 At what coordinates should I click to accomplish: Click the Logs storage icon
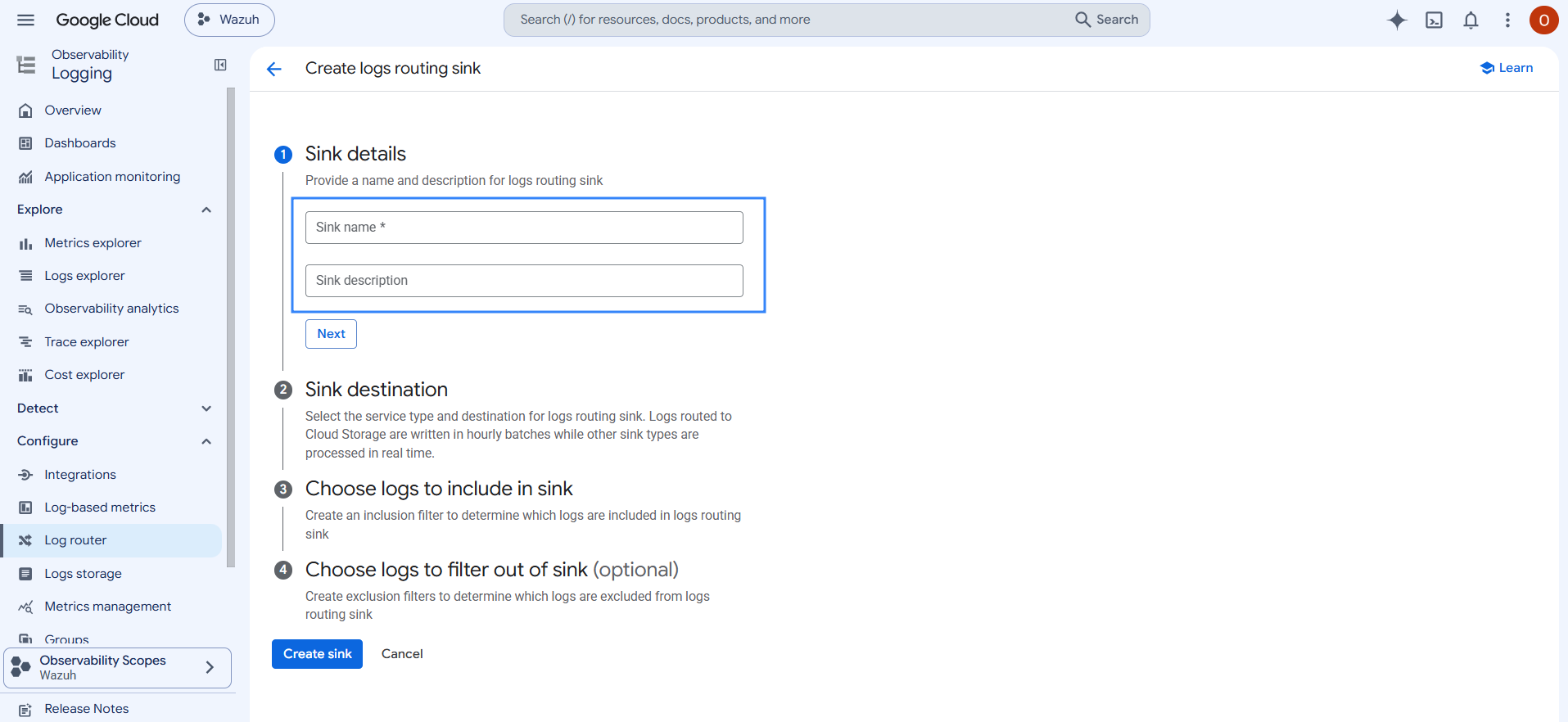26,574
